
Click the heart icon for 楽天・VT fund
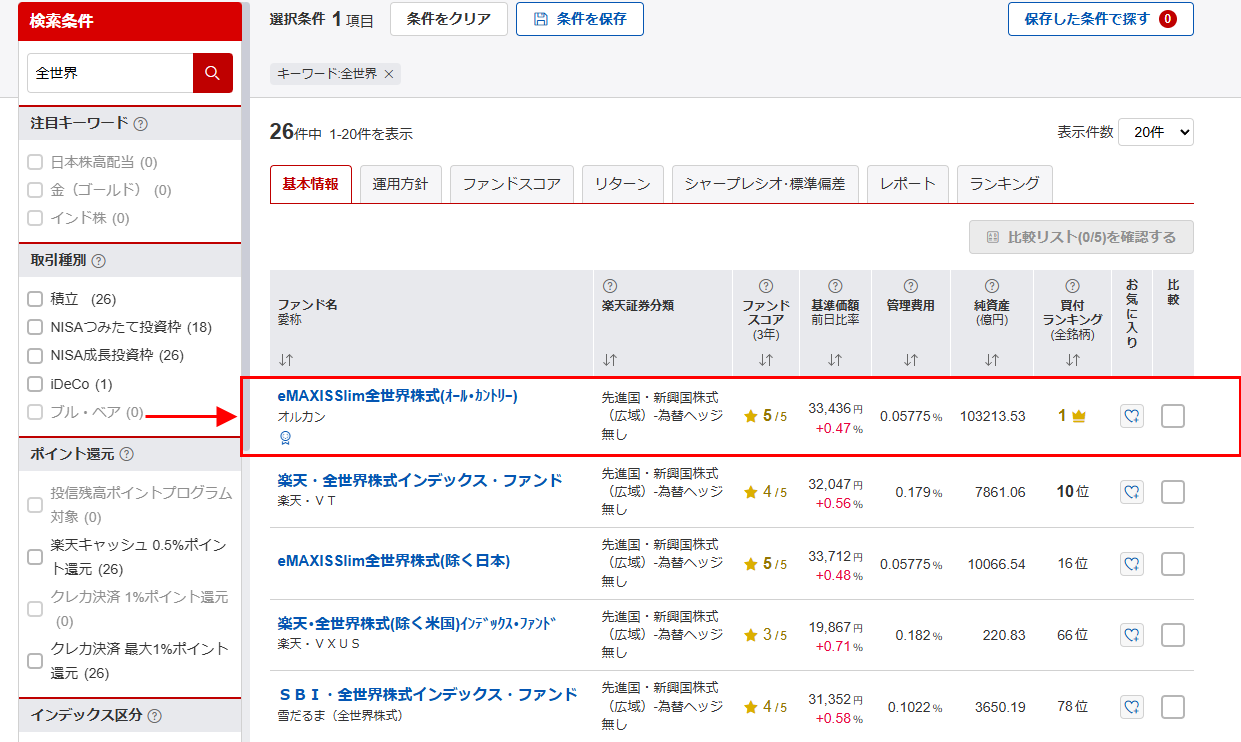pos(1131,491)
